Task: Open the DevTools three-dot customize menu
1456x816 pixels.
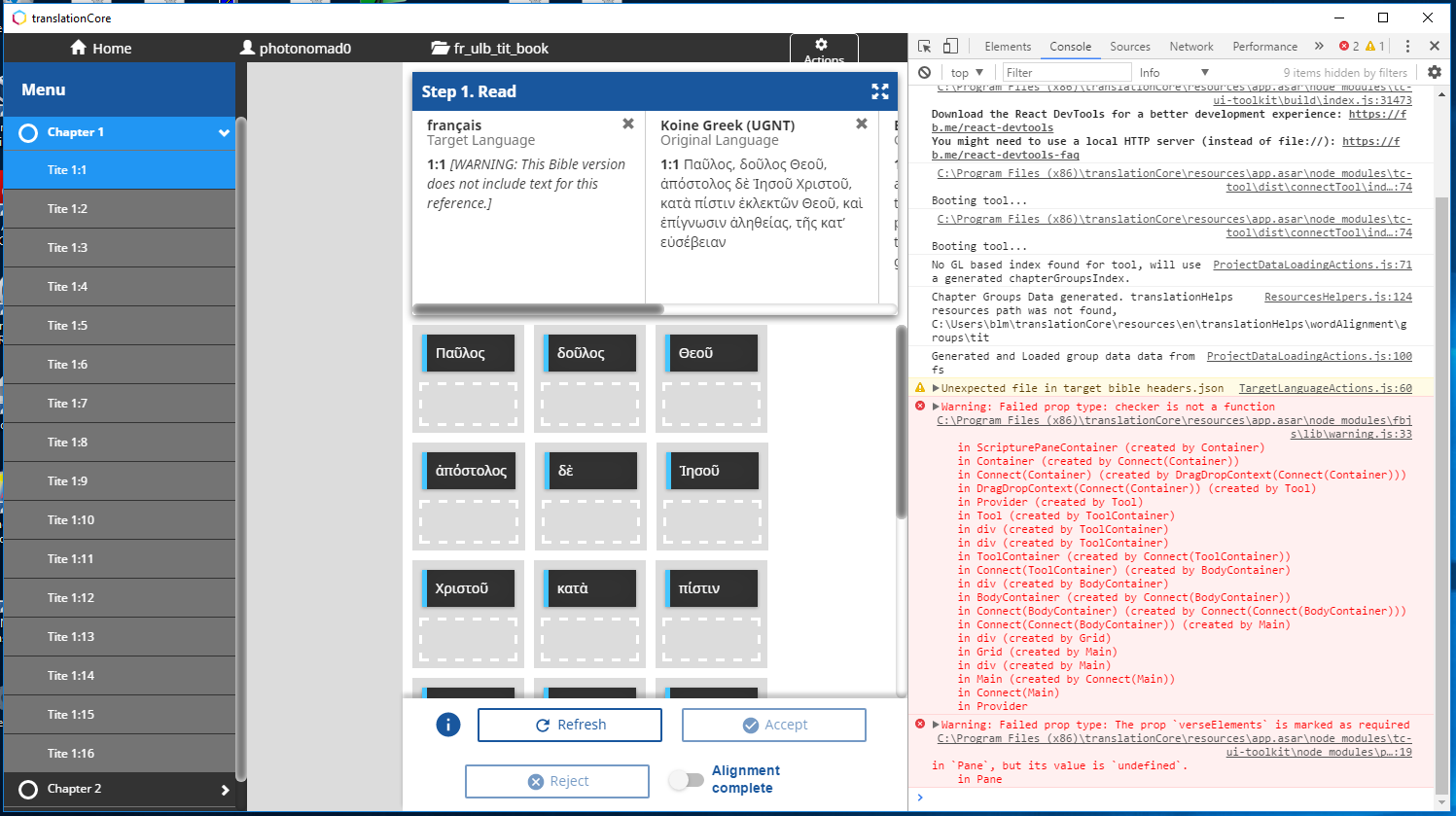Action: click(1407, 46)
